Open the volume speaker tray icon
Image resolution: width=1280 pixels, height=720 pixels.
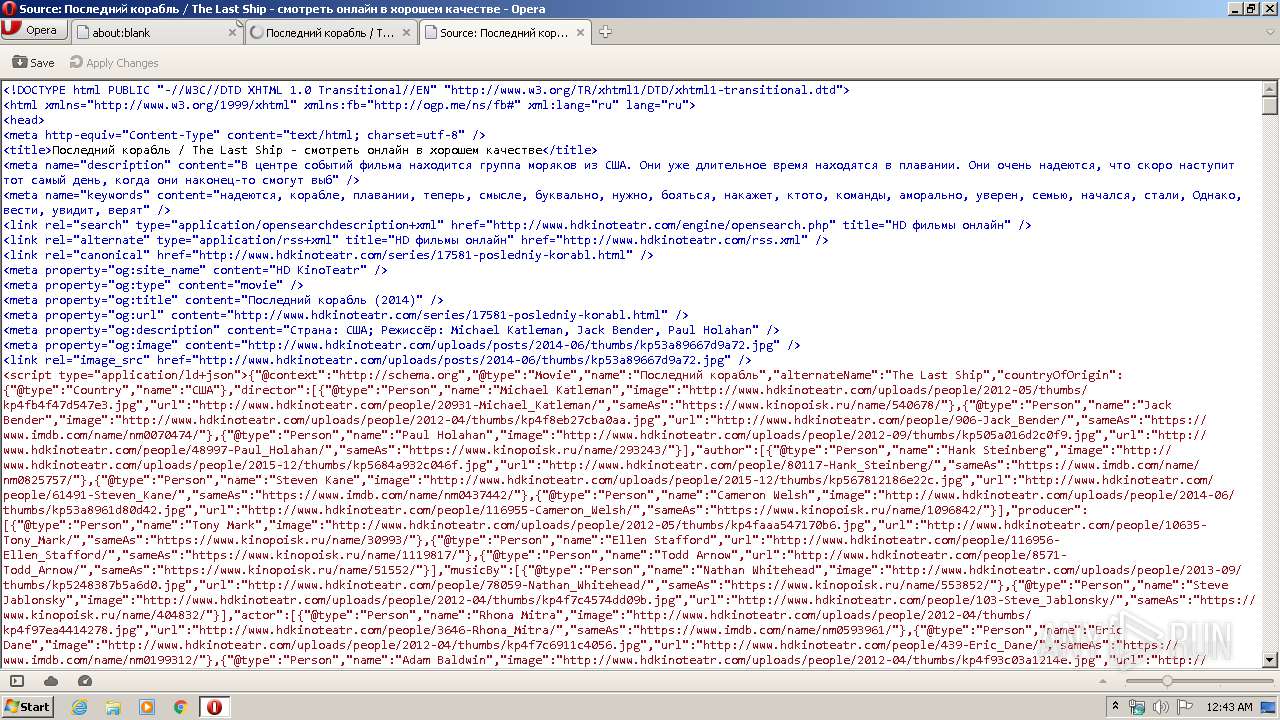[1161, 707]
